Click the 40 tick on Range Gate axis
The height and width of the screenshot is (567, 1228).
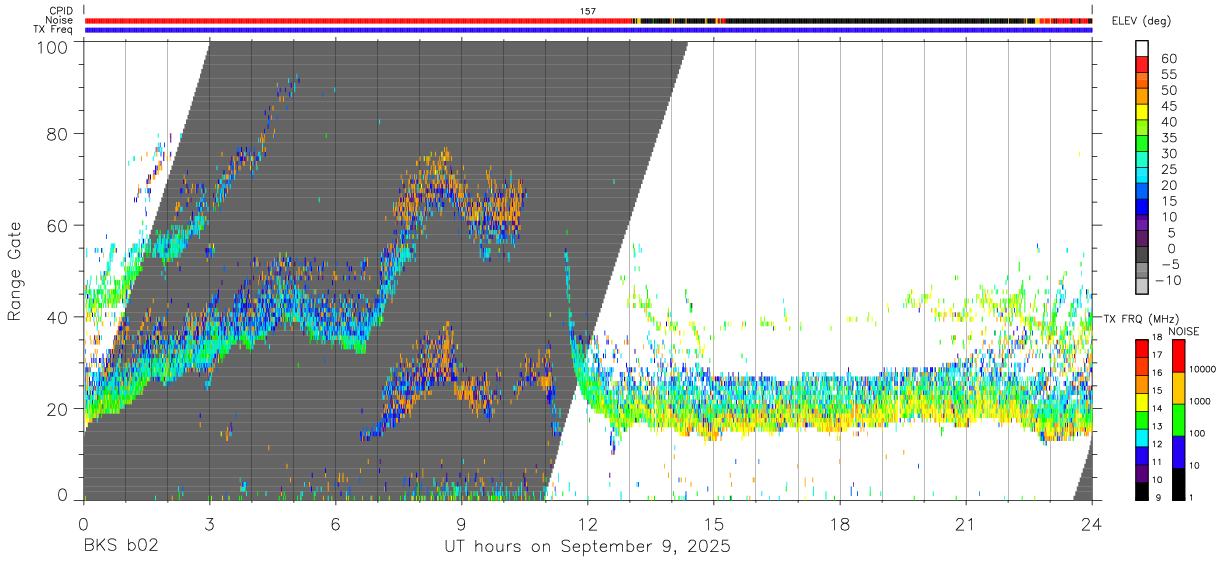[x=58, y=317]
